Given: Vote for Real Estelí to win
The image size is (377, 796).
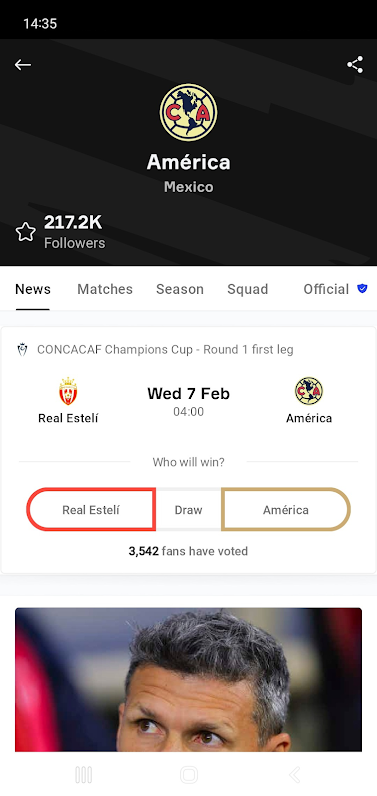Looking at the screenshot, I should coord(91,510).
